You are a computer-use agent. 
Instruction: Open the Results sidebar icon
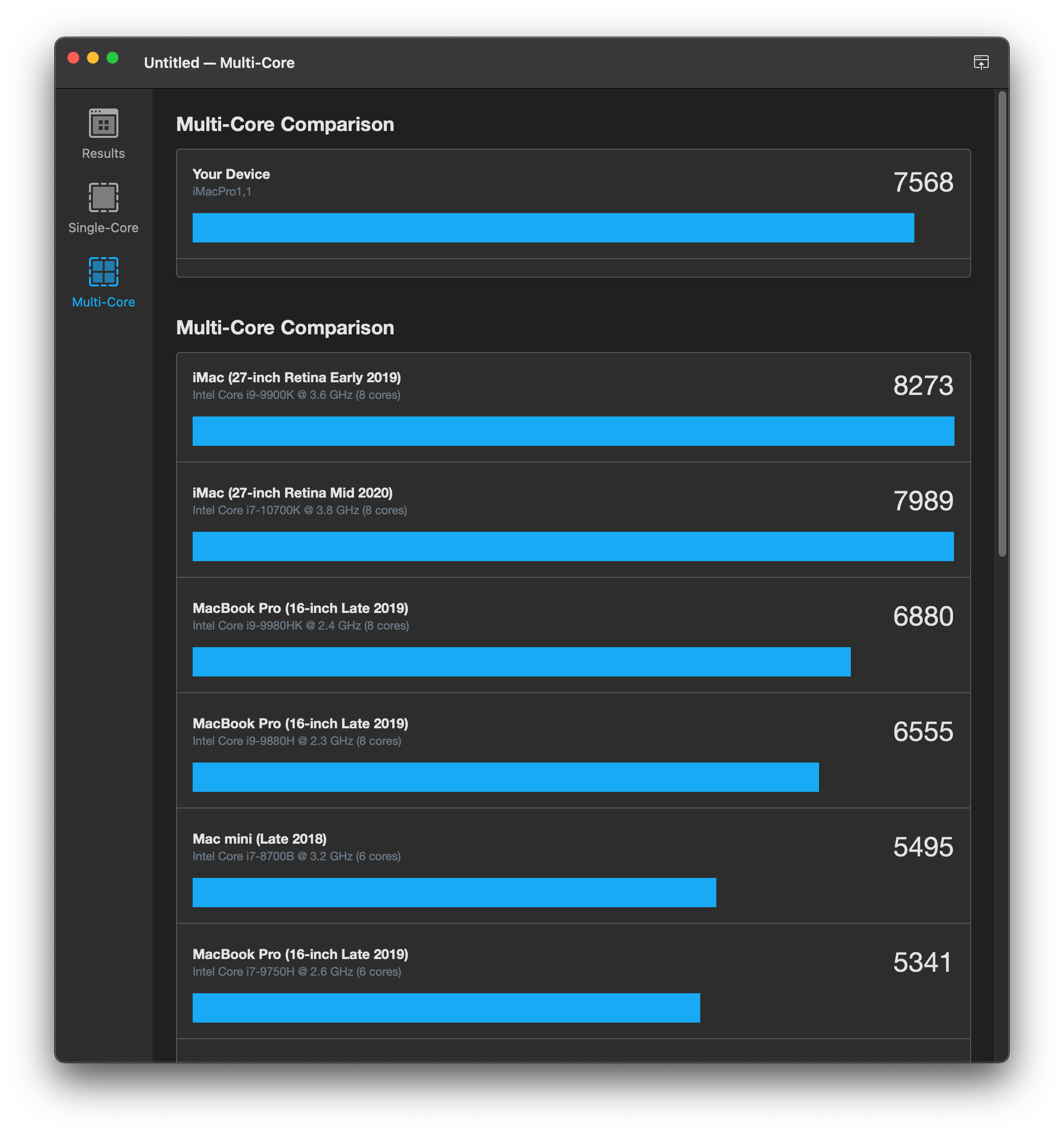[x=103, y=123]
